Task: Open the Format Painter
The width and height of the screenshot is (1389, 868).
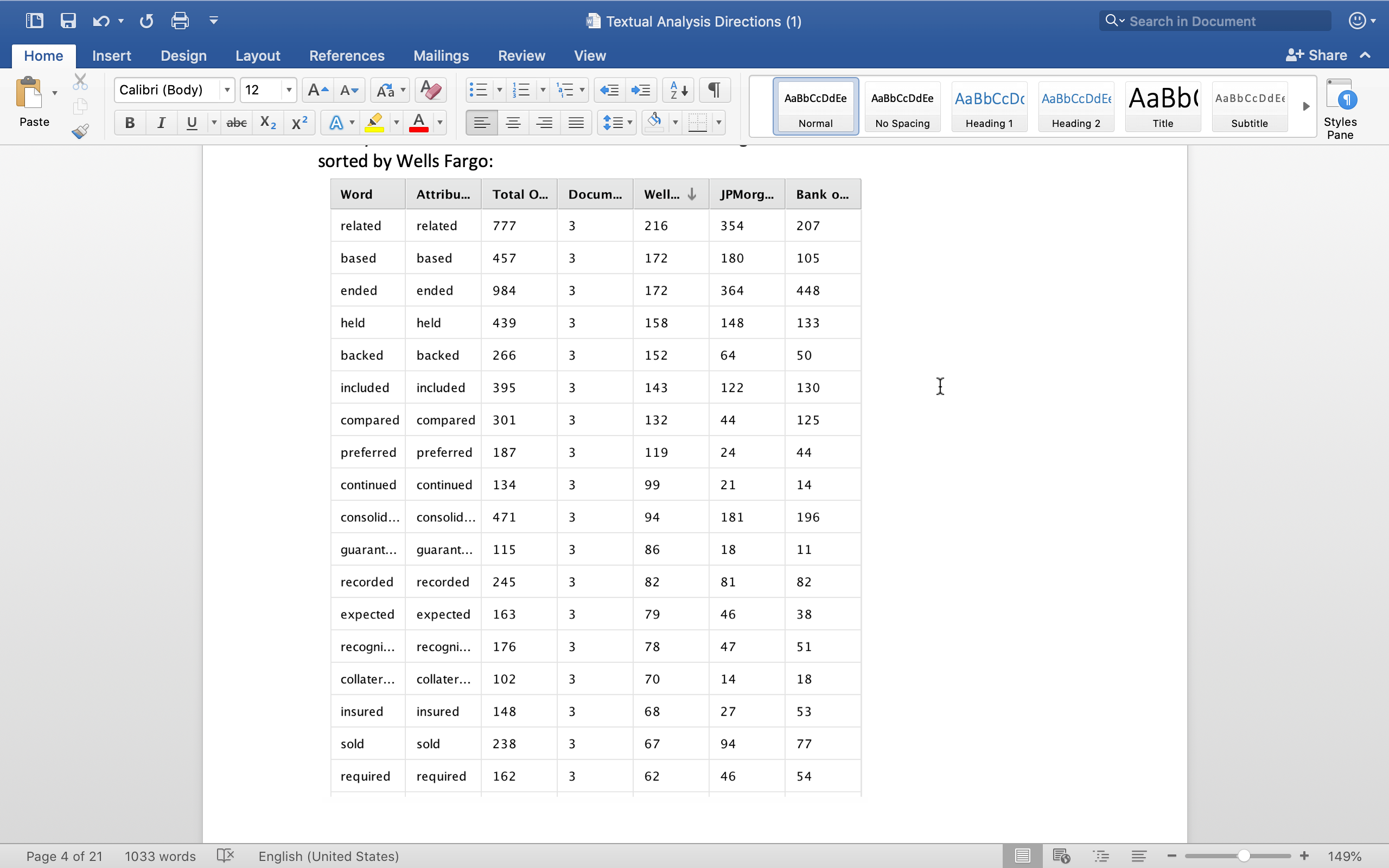Action: (80, 131)
